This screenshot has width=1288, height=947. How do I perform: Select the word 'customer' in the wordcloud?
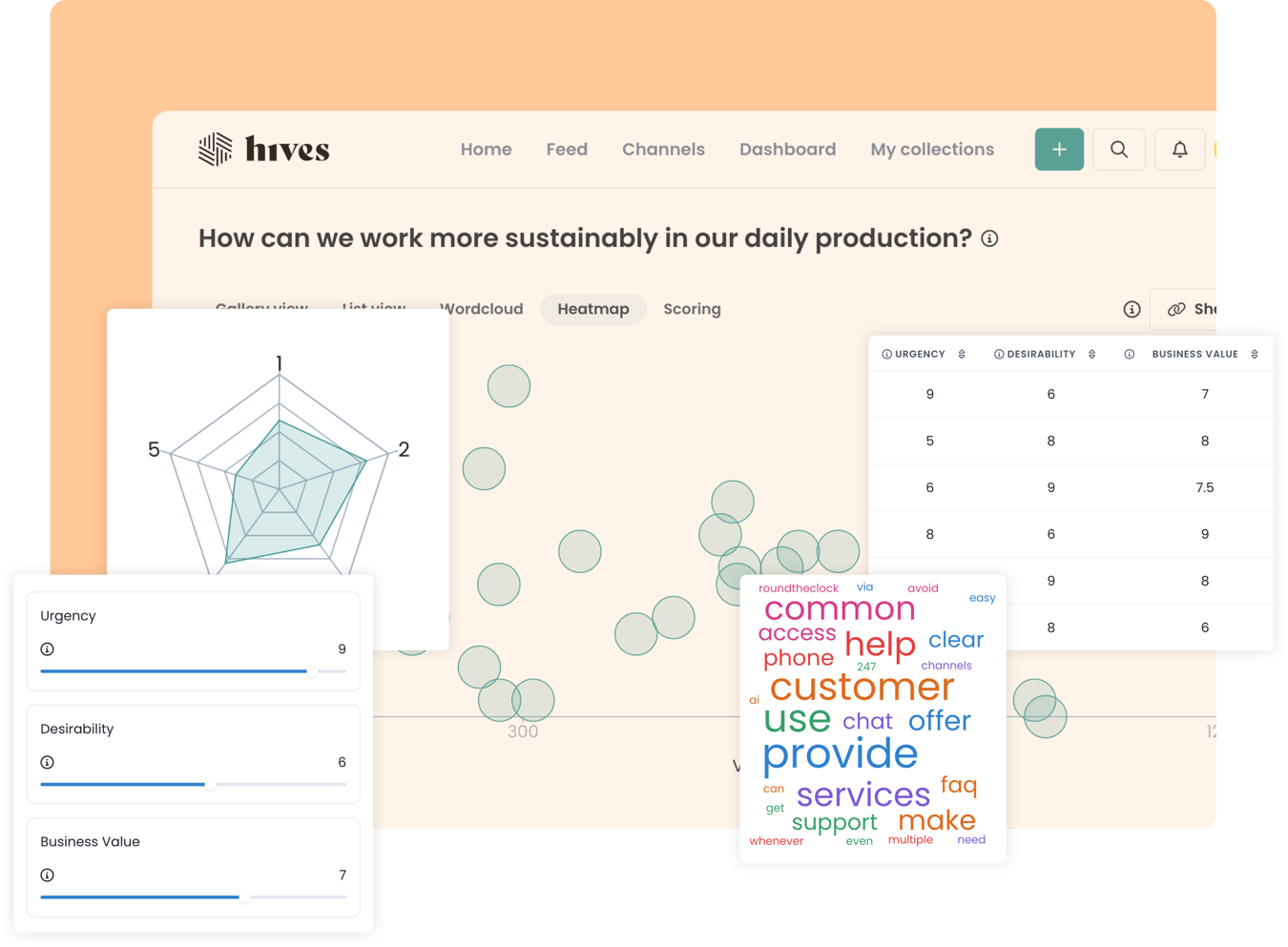pyautogui.click(x=862, y=687)
